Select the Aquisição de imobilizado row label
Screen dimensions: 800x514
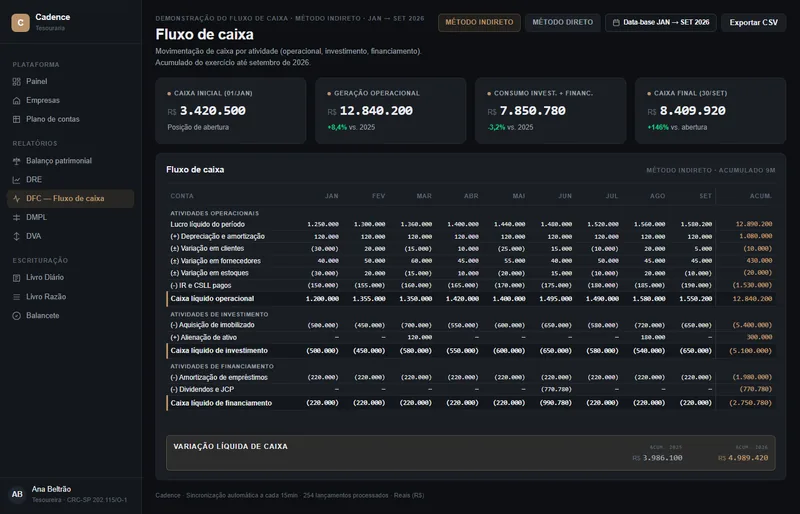(212, 325)
